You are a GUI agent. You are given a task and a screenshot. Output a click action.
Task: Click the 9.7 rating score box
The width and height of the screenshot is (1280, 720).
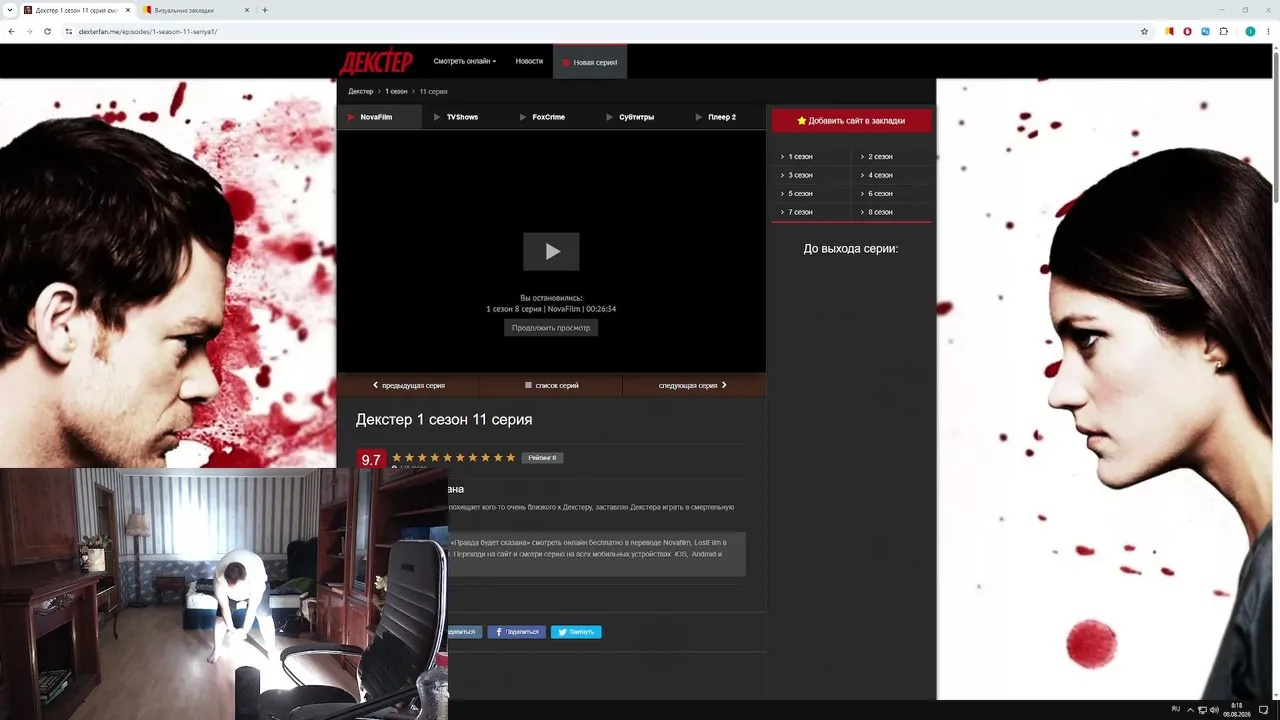371,459
